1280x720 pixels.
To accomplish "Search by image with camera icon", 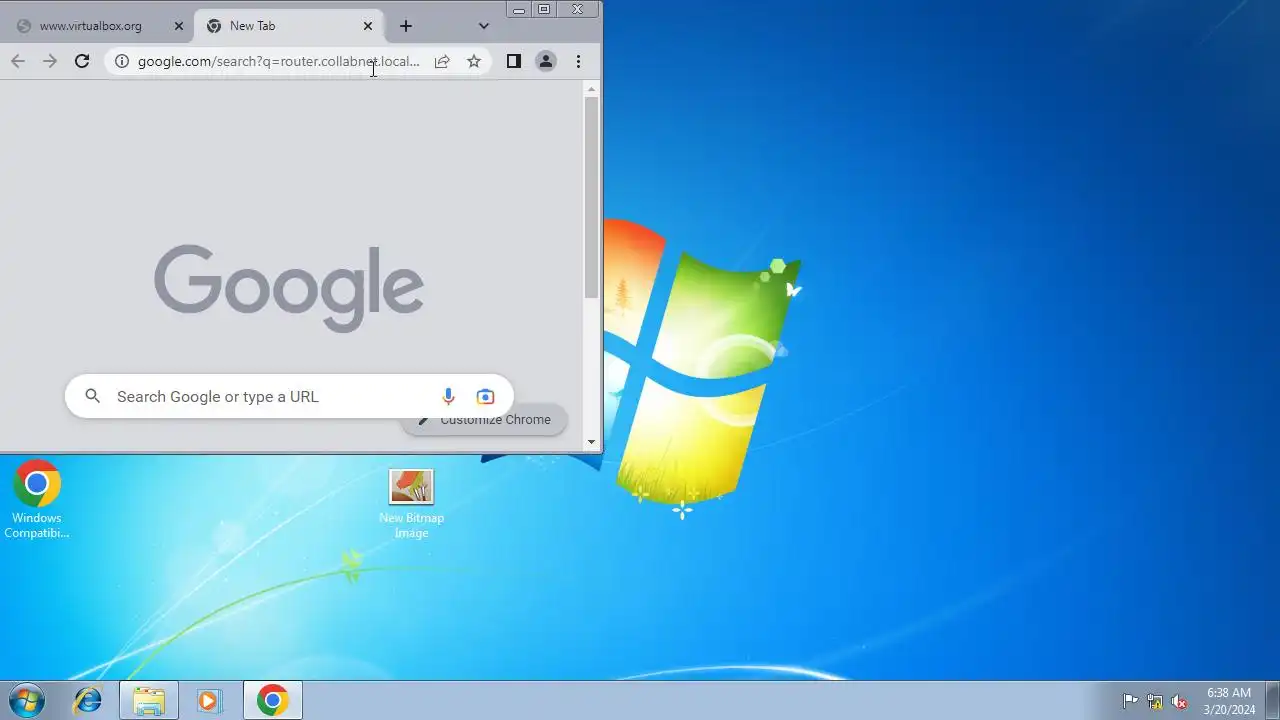I will point(485,396).
